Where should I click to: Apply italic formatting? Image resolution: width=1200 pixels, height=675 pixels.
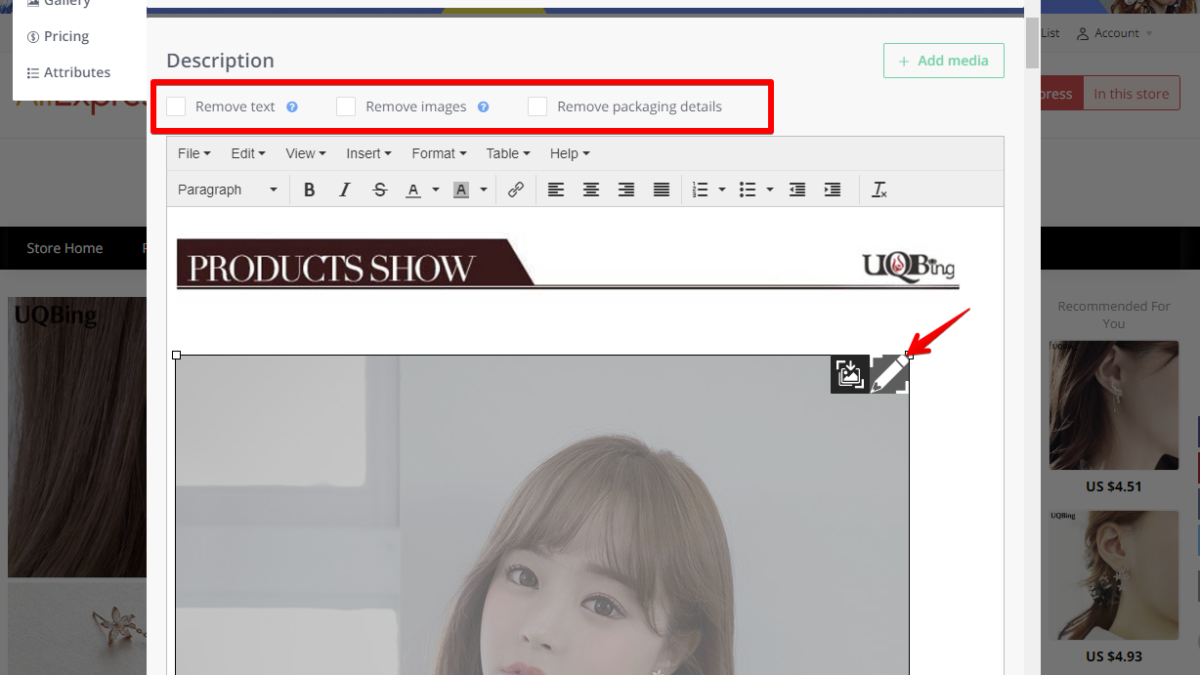click(344, 190)
